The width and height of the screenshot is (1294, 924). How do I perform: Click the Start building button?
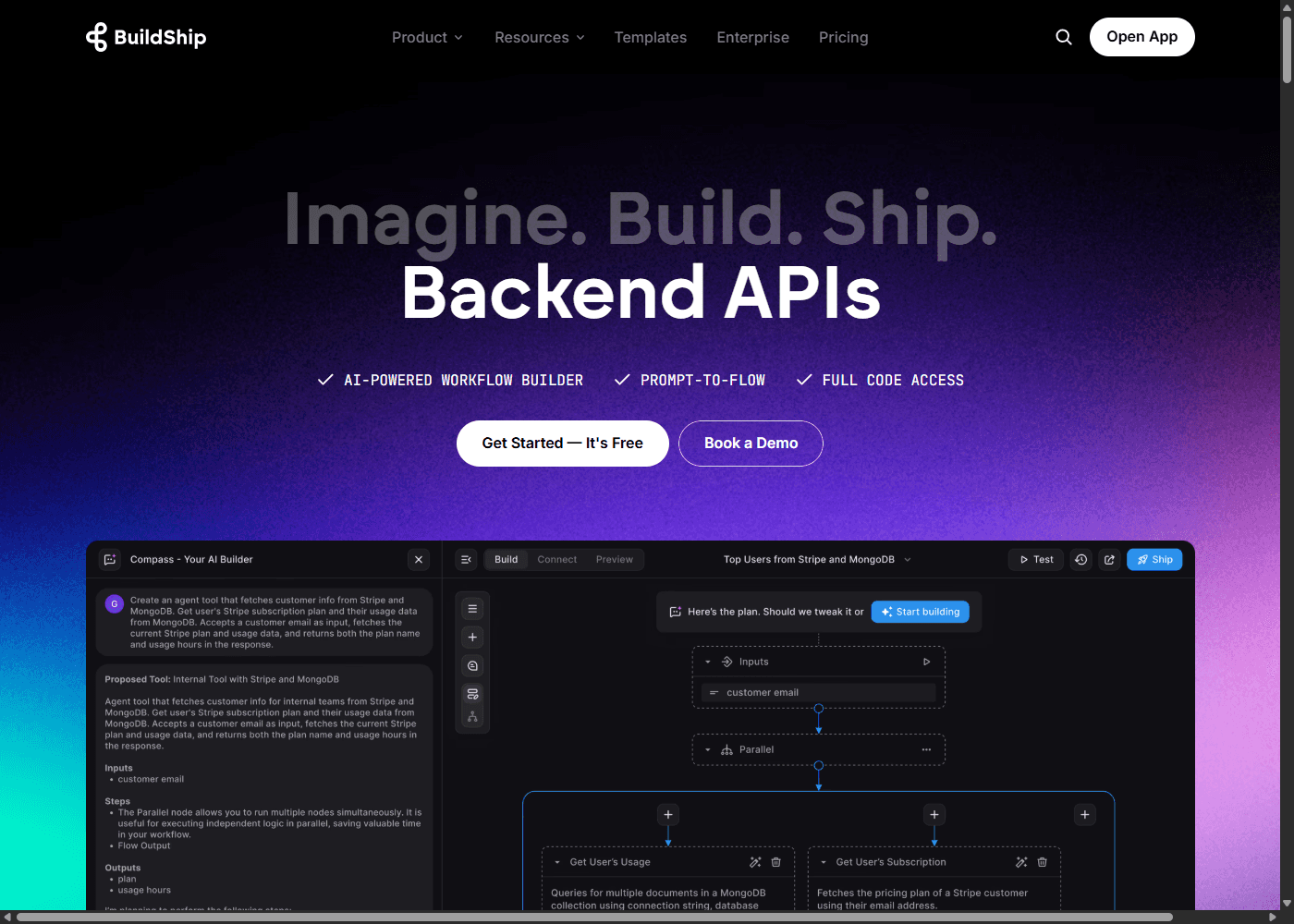(921, 612)
